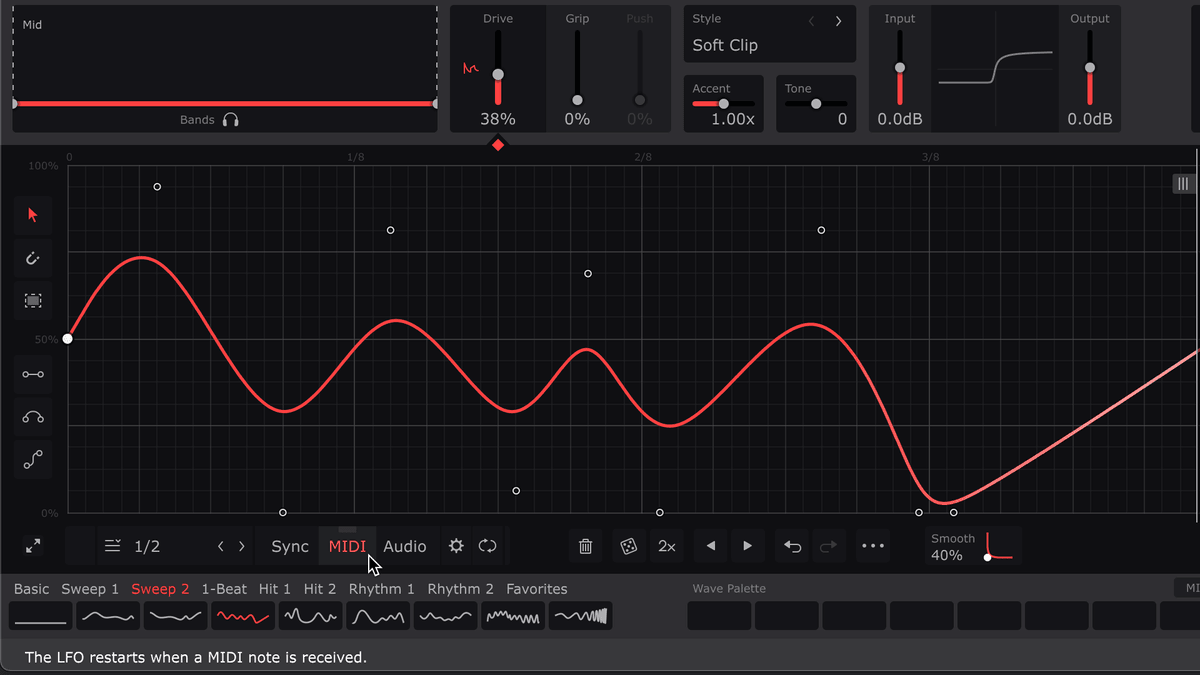Open the three-dots more options menu

point(873,546)
